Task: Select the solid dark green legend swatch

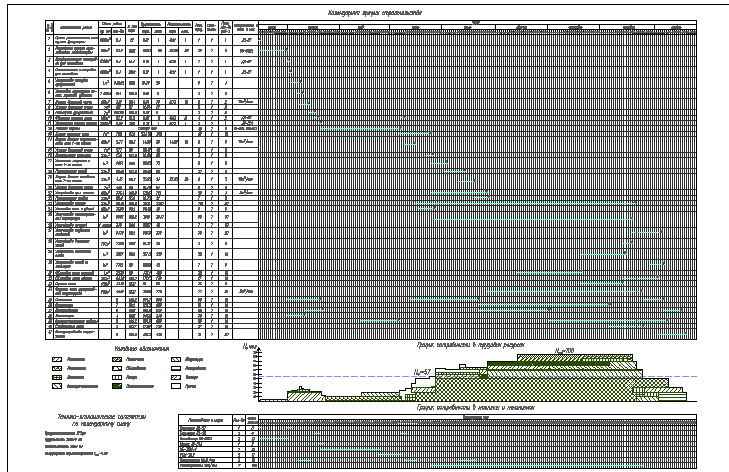Action: (x=116, y=384)
